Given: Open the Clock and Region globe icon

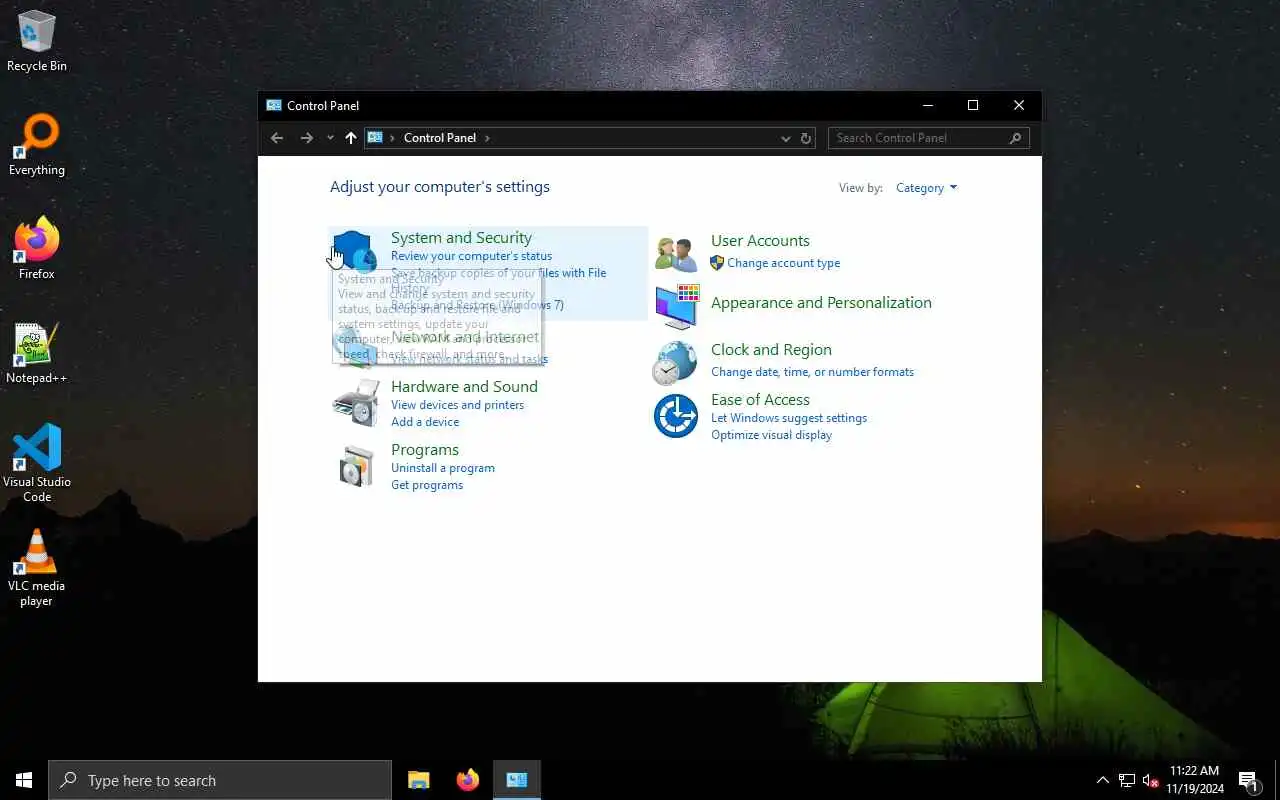Looking at the screenshot, I should tap(675, 363).
